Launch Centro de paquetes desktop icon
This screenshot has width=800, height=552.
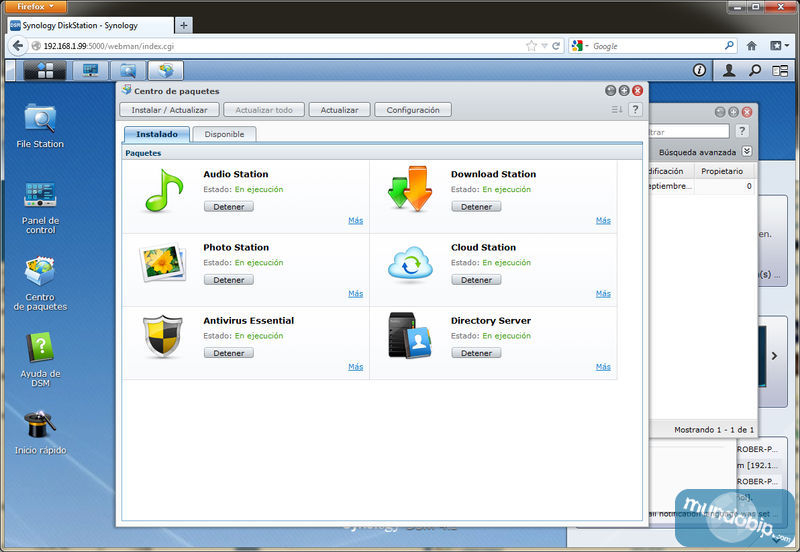(x=40, y=284)
